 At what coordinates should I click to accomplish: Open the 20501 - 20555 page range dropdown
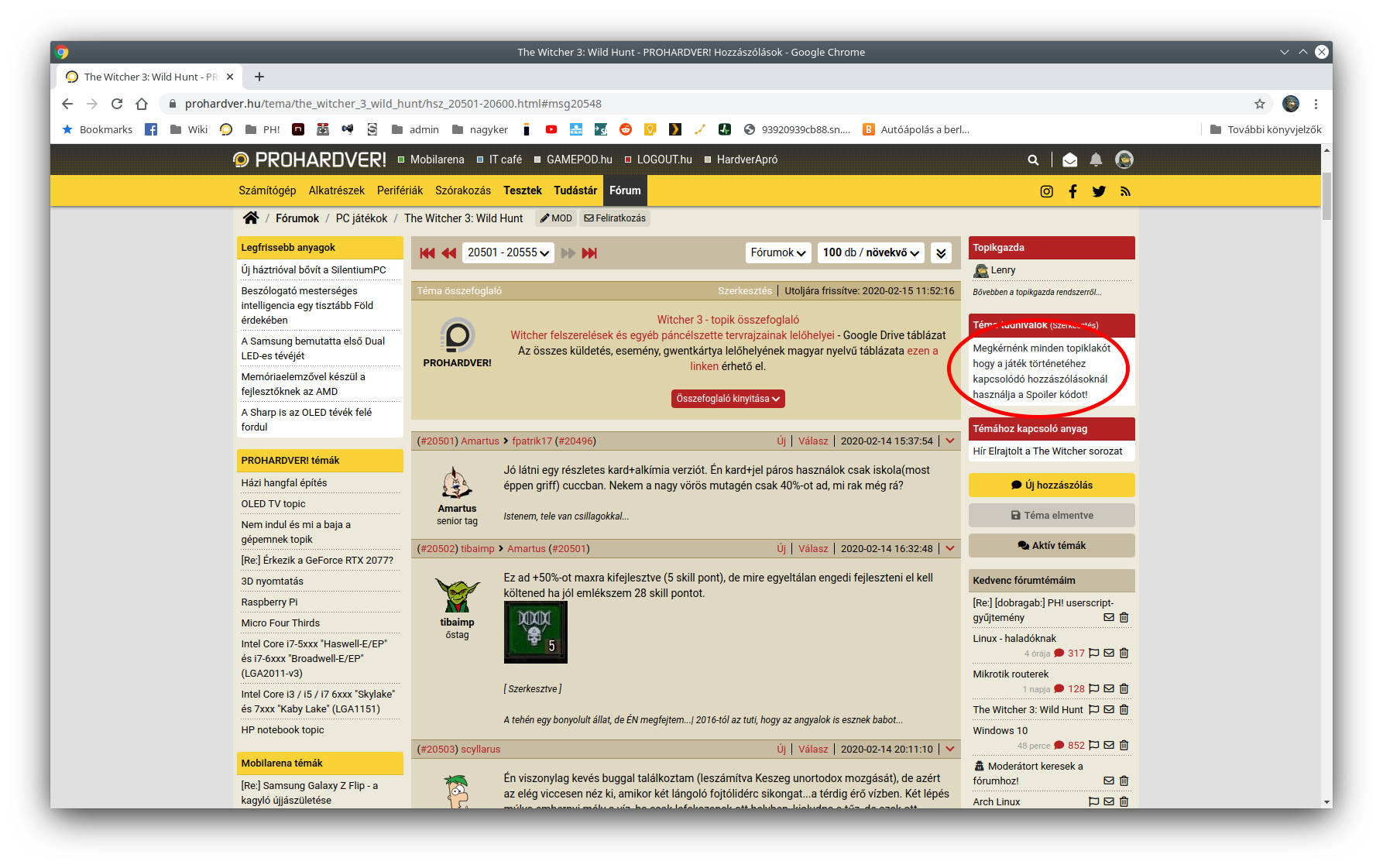pos(508,253)
